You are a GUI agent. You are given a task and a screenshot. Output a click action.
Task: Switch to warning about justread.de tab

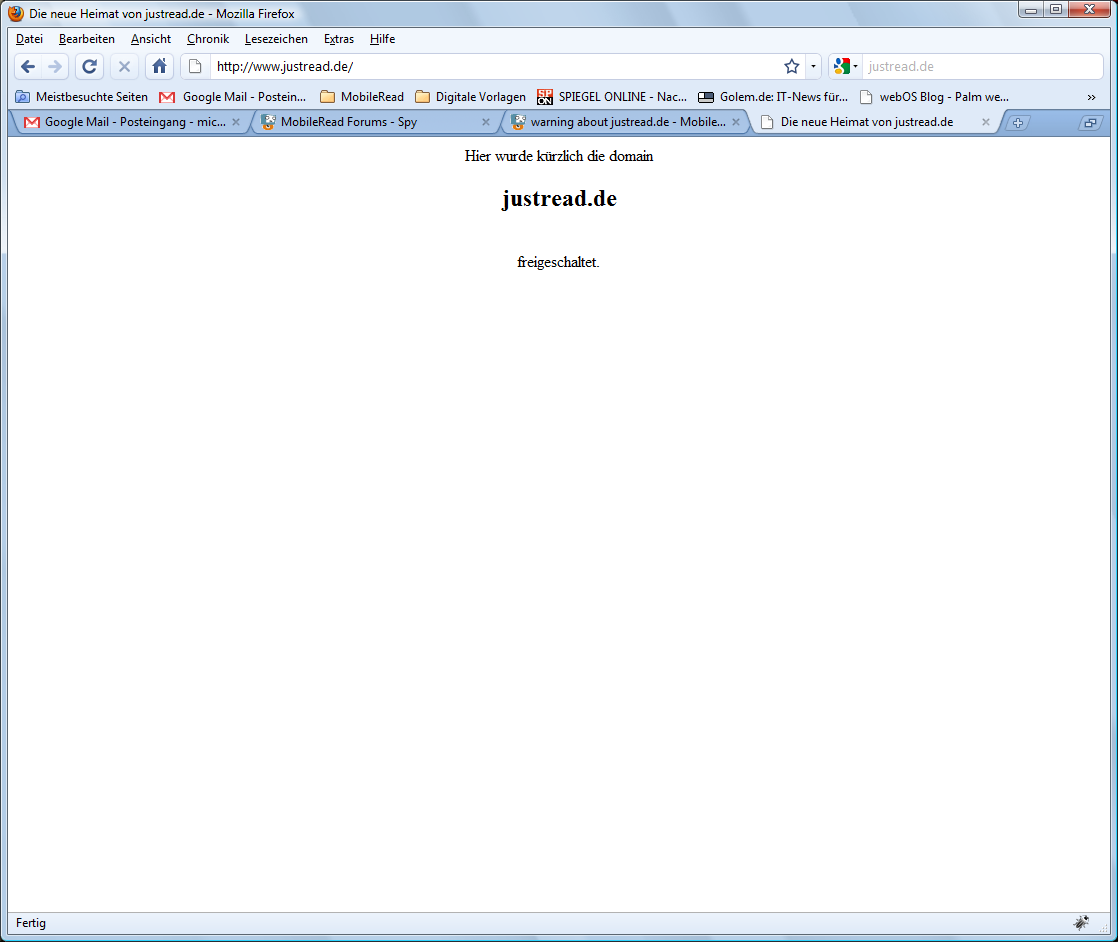pos(627,122)
